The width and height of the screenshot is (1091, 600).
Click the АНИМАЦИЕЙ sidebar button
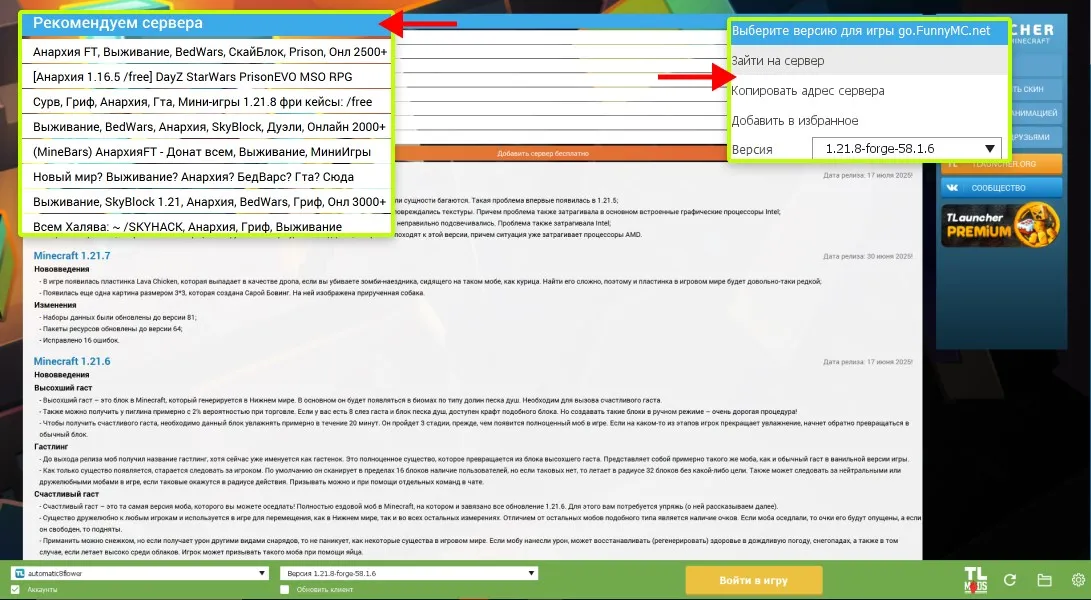[x=1035, y=113]
